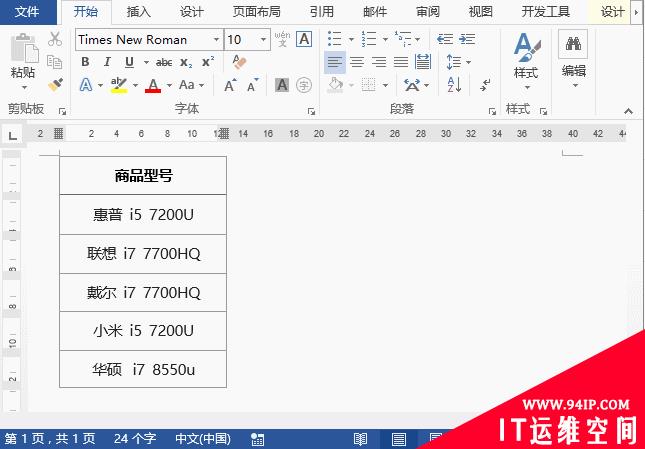Expand borders dropdown arrow

point(385,86)
